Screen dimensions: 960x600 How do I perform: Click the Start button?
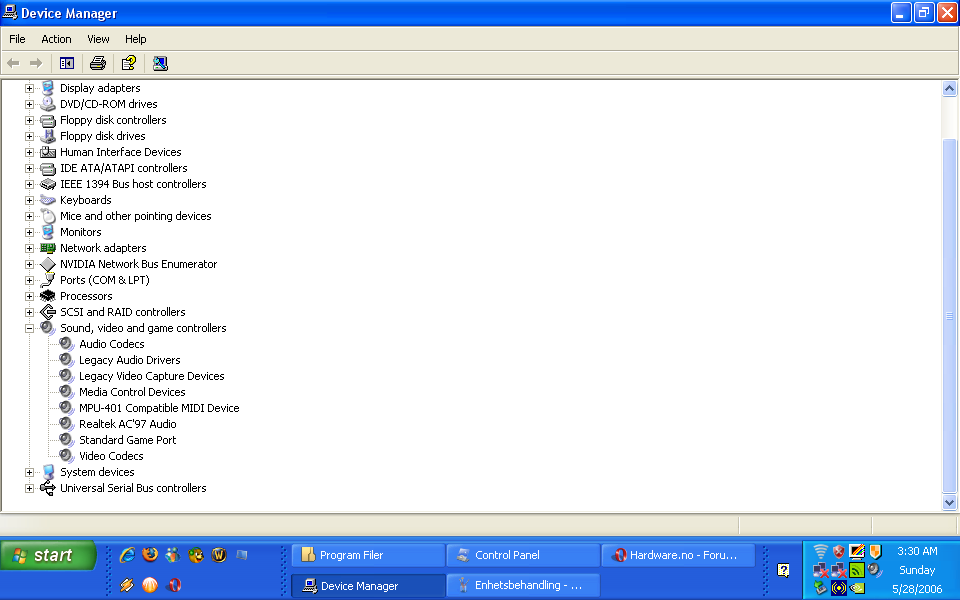(x=48, y=555)
